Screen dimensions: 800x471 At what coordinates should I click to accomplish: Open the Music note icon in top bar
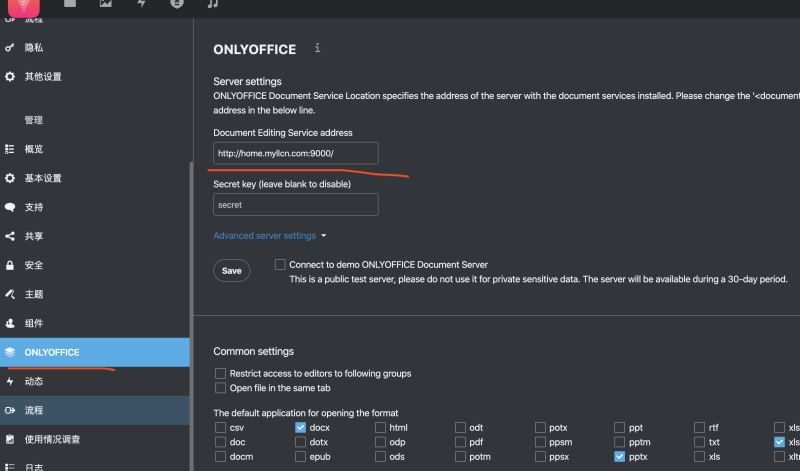coord(212,4)
